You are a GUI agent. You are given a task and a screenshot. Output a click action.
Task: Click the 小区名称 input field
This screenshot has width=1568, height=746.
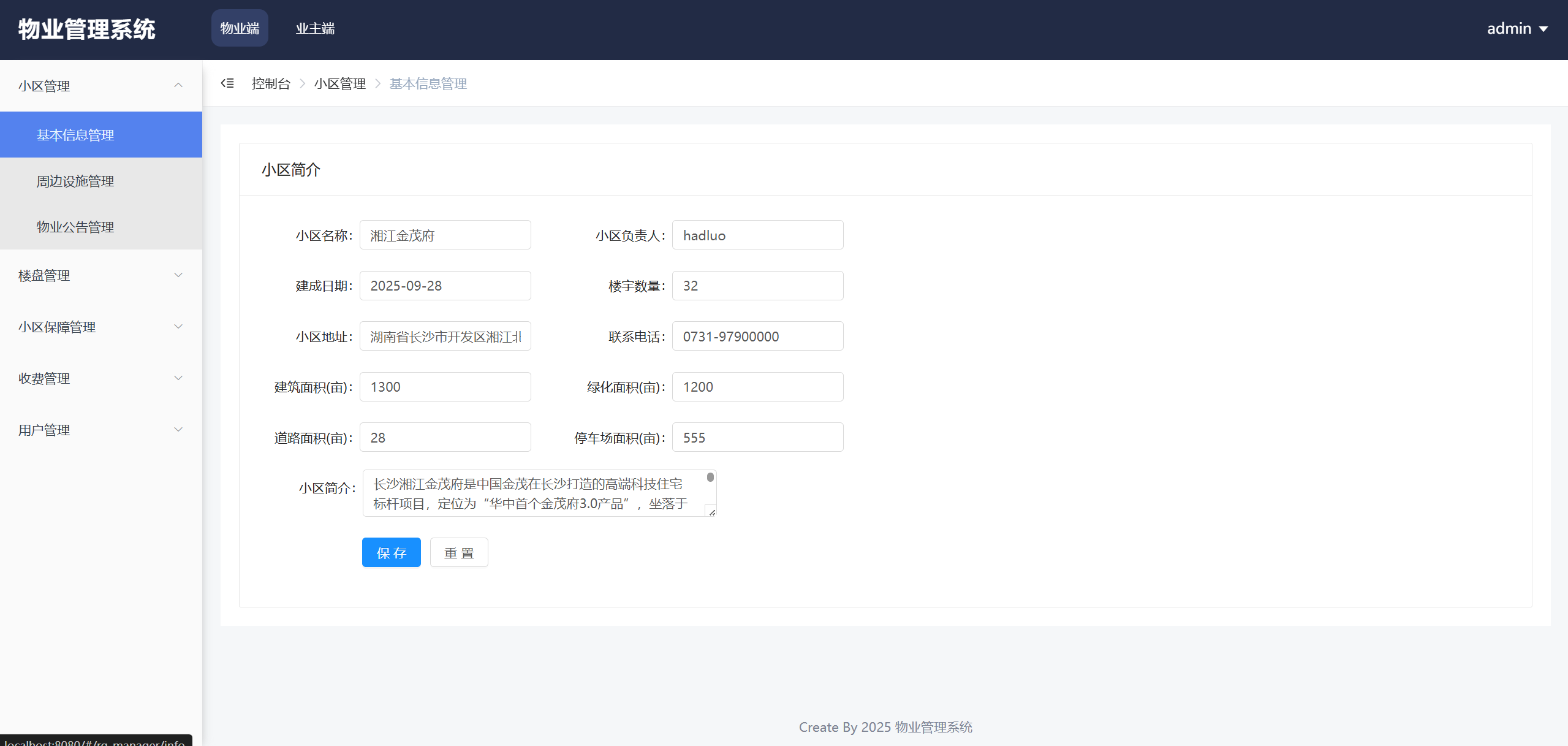(x=445, y=235)
